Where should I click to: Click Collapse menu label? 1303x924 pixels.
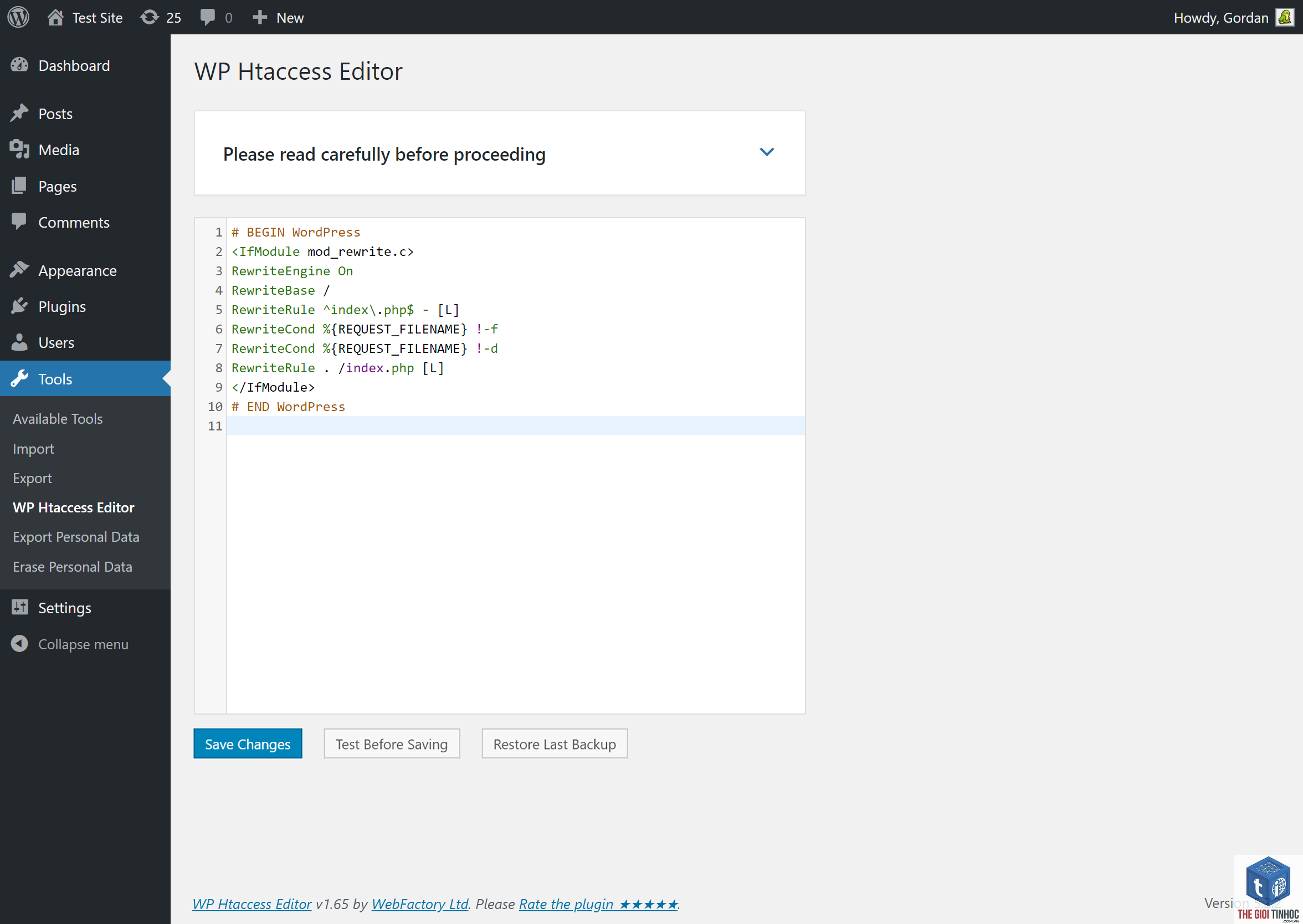pyautogui.click(x=83, y=644)
